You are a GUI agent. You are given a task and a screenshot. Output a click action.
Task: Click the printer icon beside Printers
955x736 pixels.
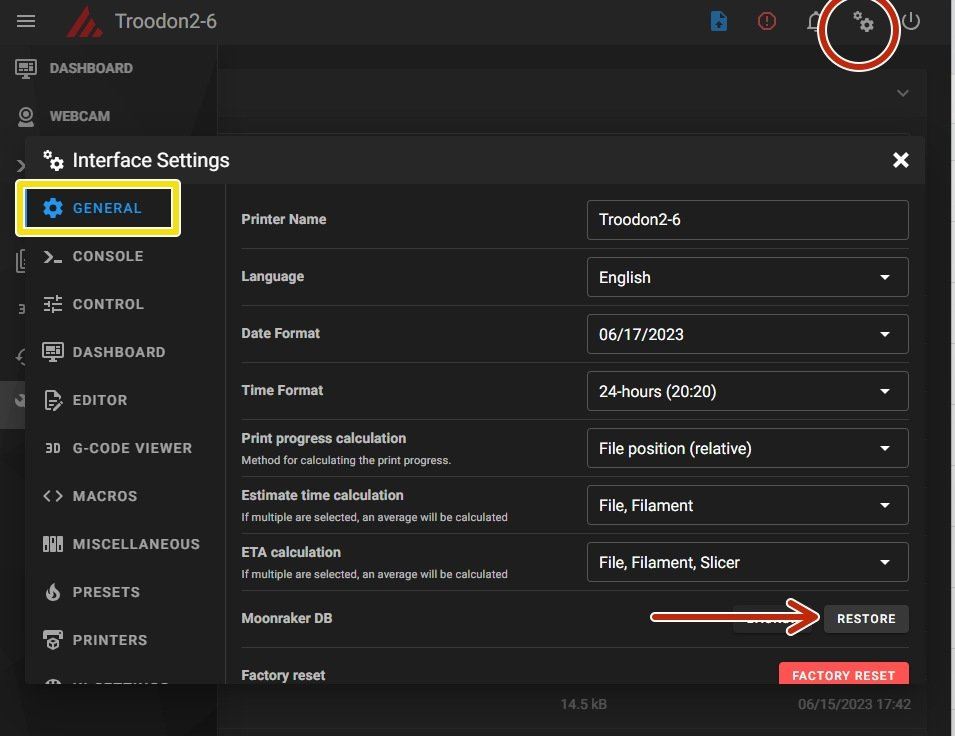click(x=53, y=640)
